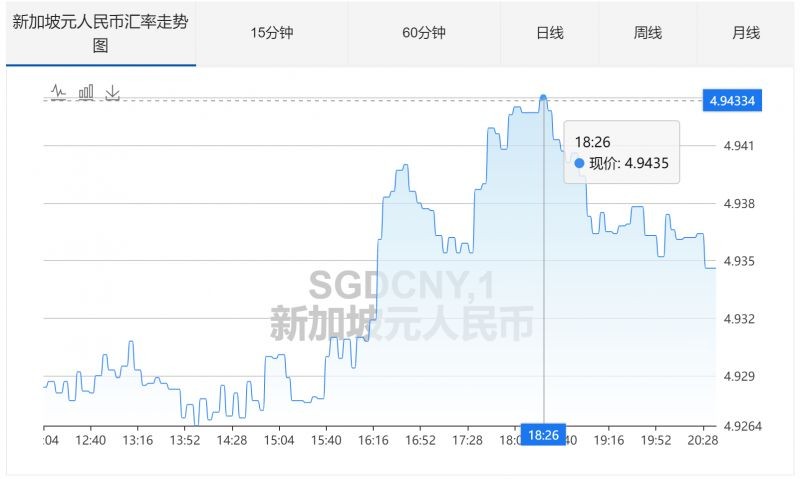
Task: Click the 16:16 label on time axis
Action: tap(373, 440)
